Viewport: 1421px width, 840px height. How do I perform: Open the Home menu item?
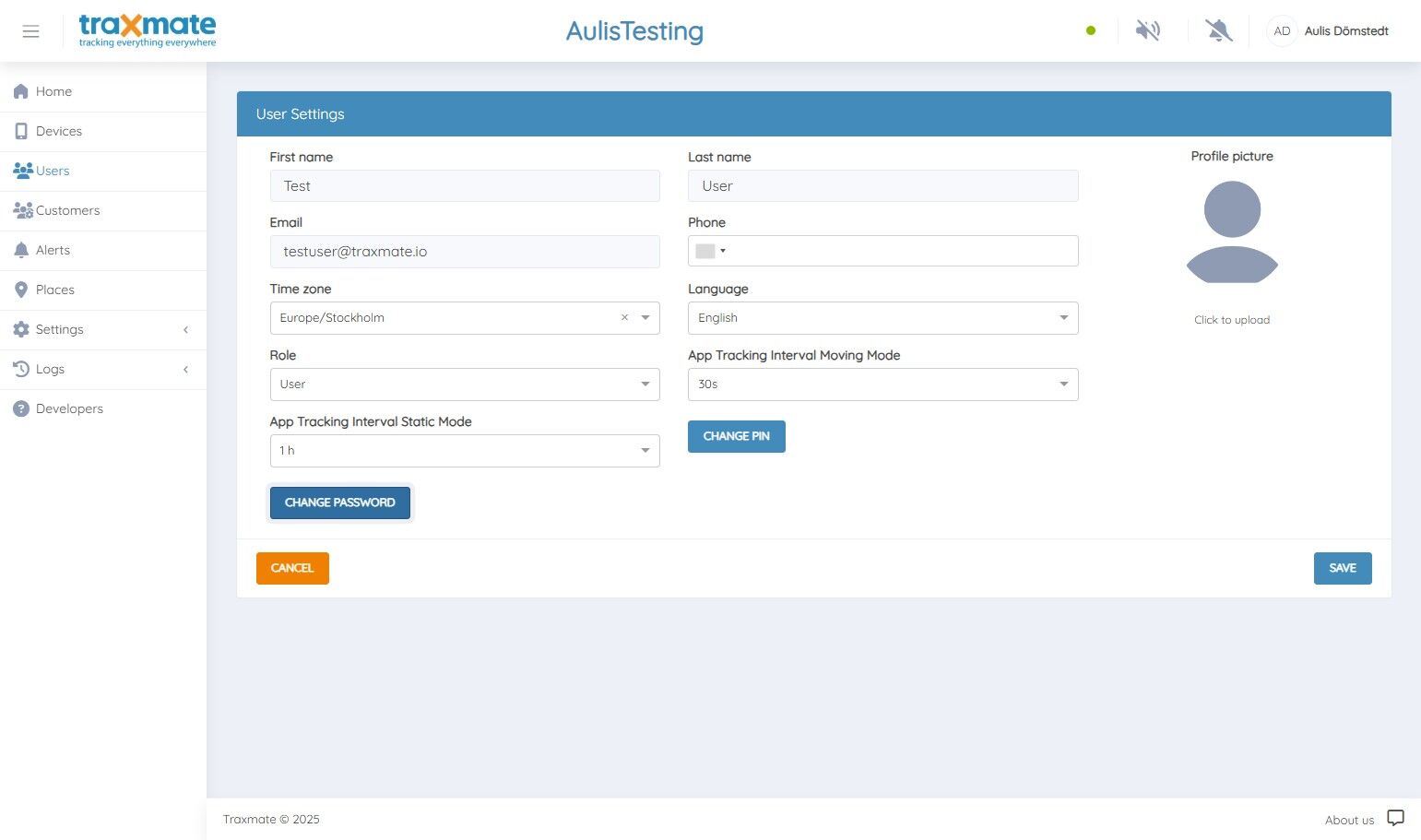pos(103,91)
